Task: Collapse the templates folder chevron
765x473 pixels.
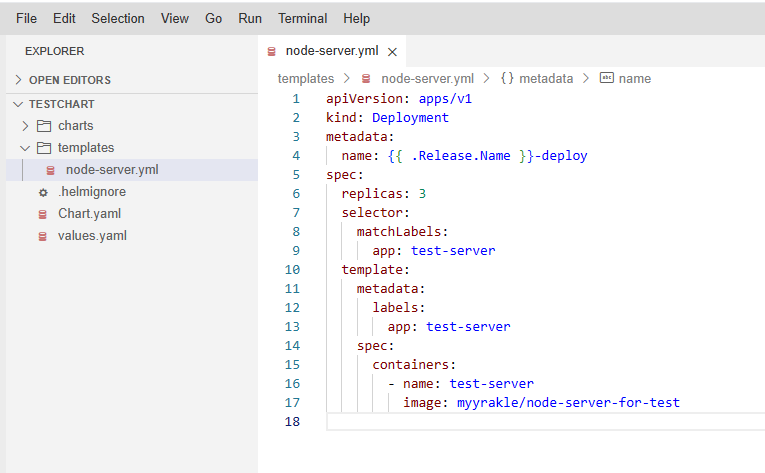Action: click(x=26, y=148)
